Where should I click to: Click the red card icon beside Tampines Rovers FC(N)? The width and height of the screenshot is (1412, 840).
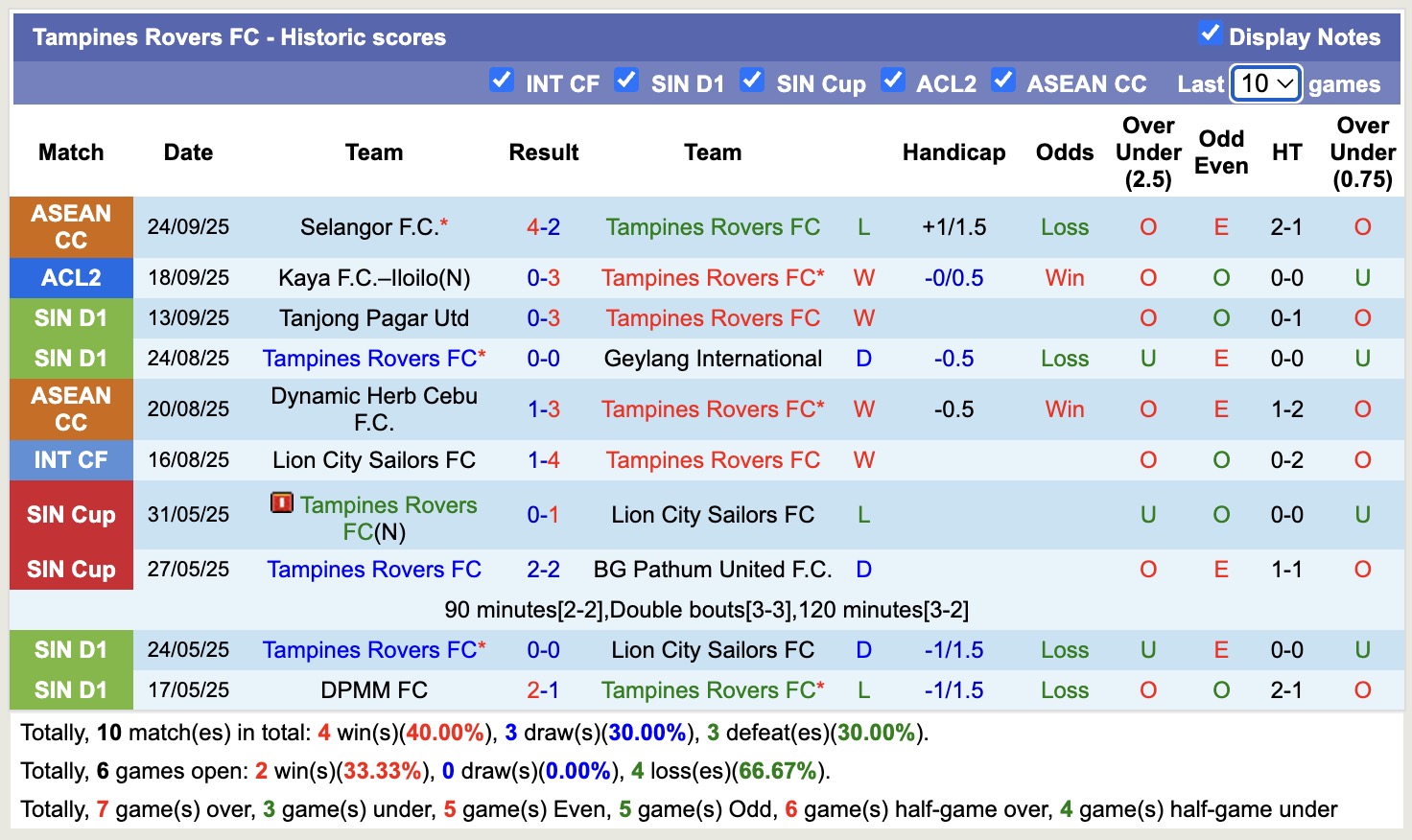[x=281, y=503]
